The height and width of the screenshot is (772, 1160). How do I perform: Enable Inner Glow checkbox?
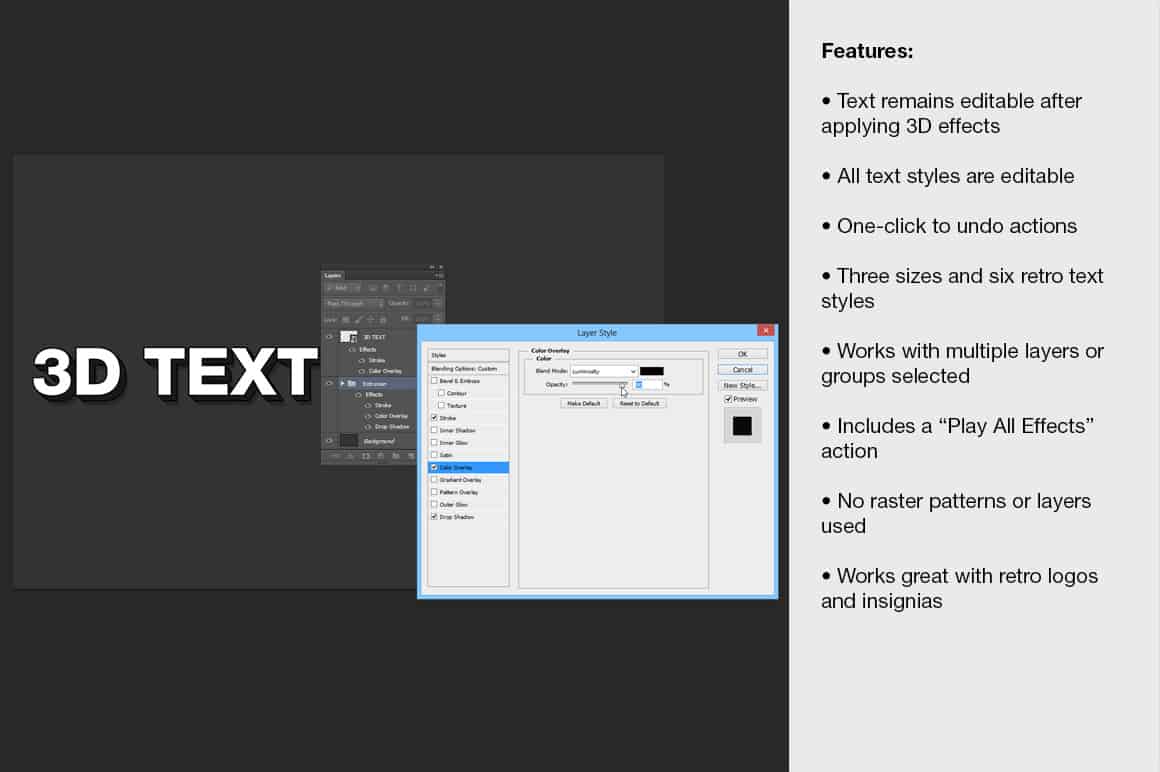click(434, 443)
